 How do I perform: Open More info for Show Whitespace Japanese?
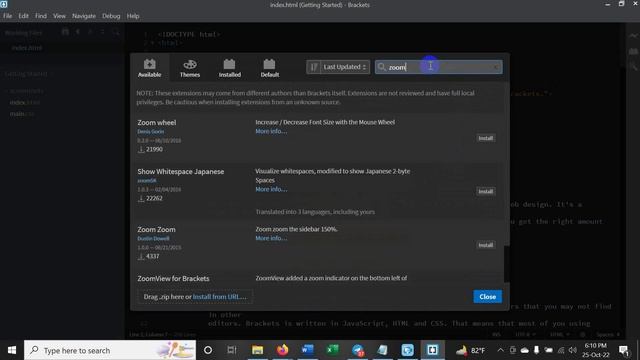[271, 189]
